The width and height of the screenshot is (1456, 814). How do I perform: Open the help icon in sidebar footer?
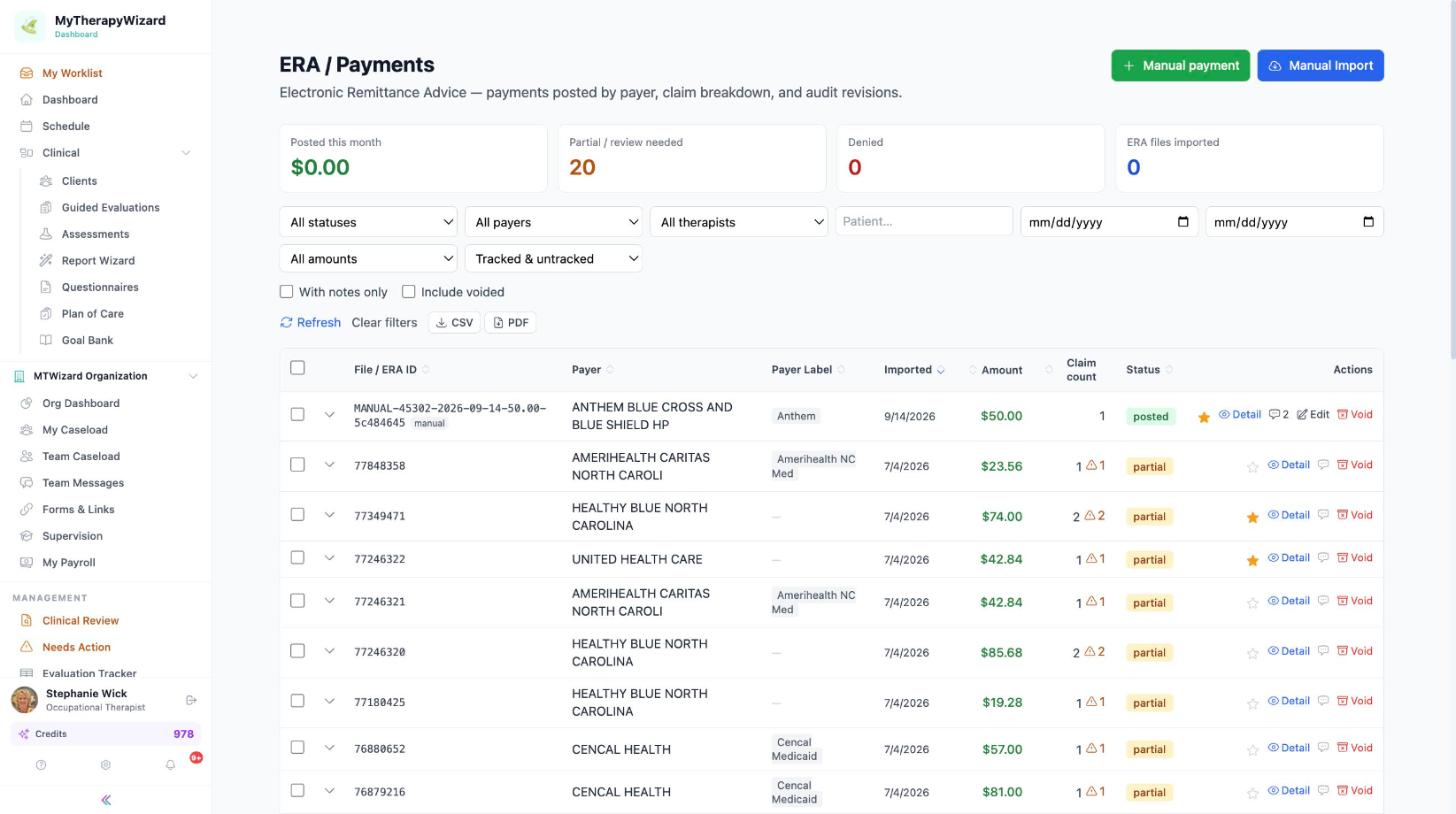tap(41, 765)
